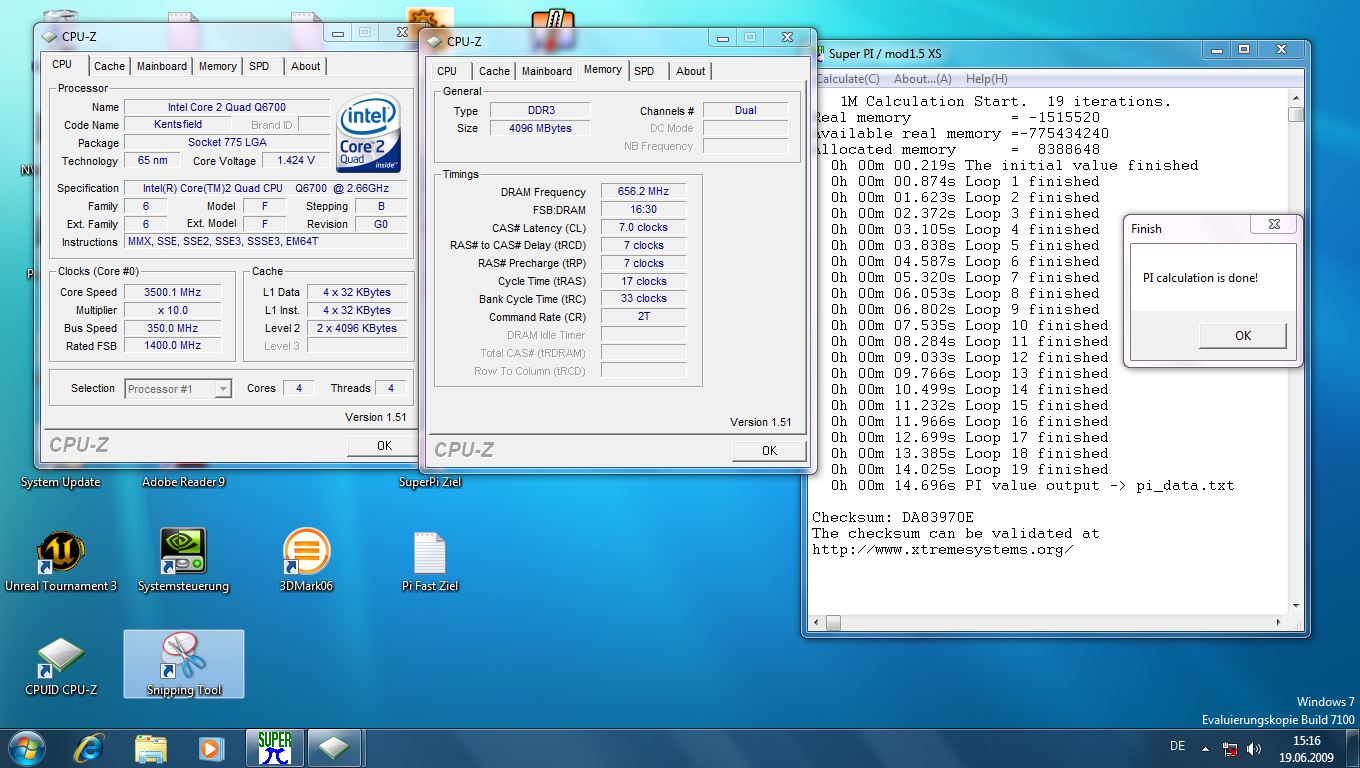Switch to Cache tab in Memory CPU-Z window

[494, 71]
